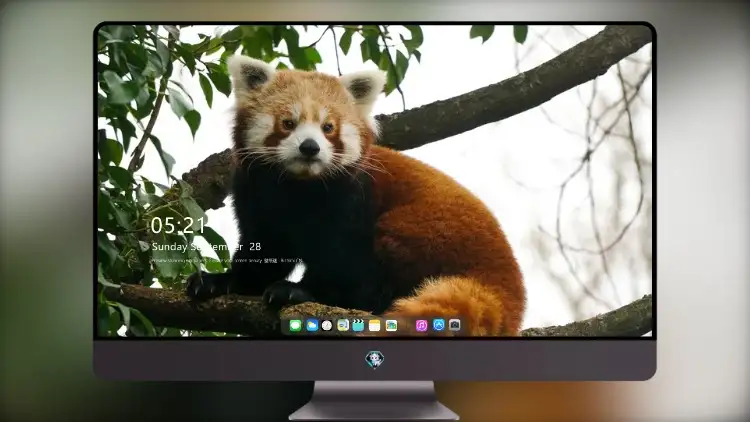Launch the Weather app from the dock
750x422 pixels.
[312, 326]
